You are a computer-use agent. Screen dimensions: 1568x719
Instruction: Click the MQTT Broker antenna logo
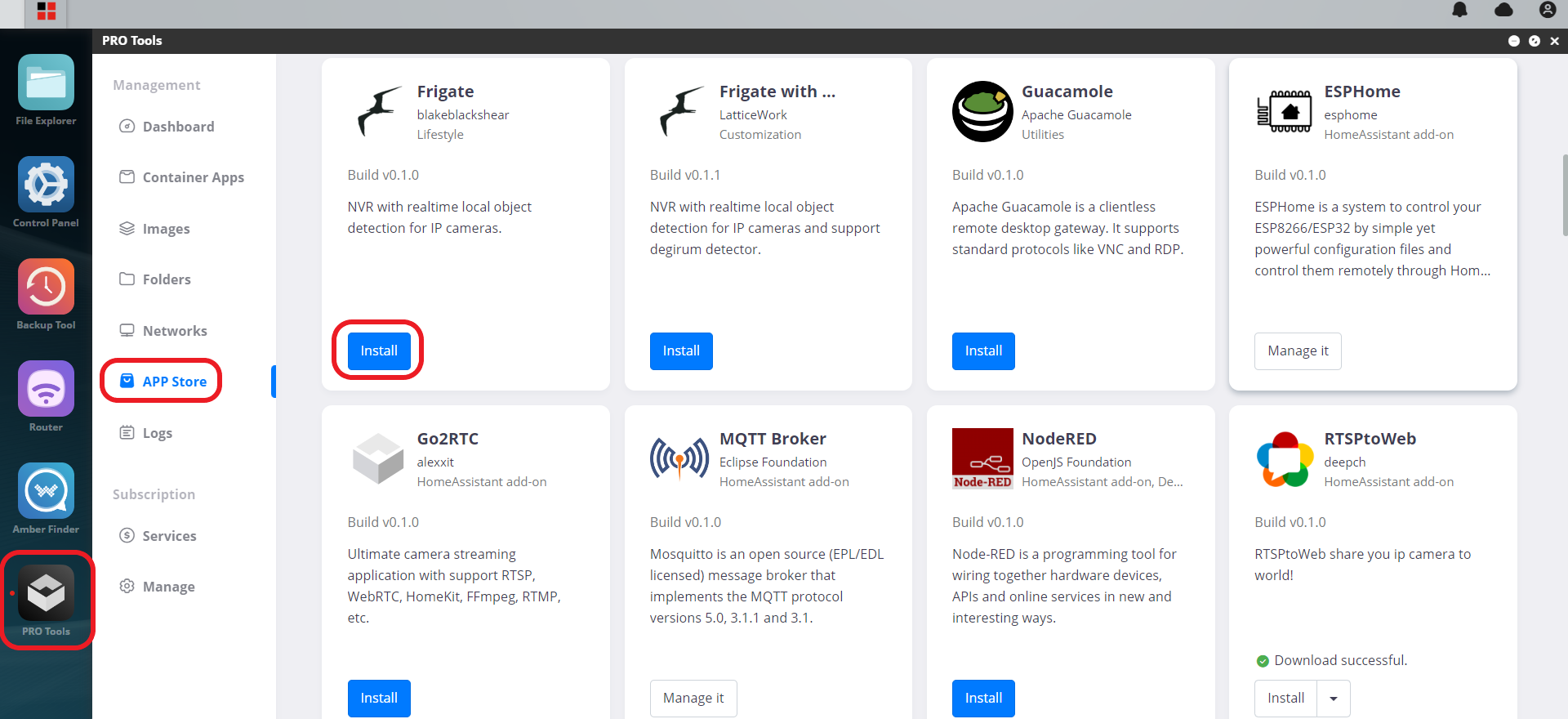pyautogui.click(x=679, y=458)
